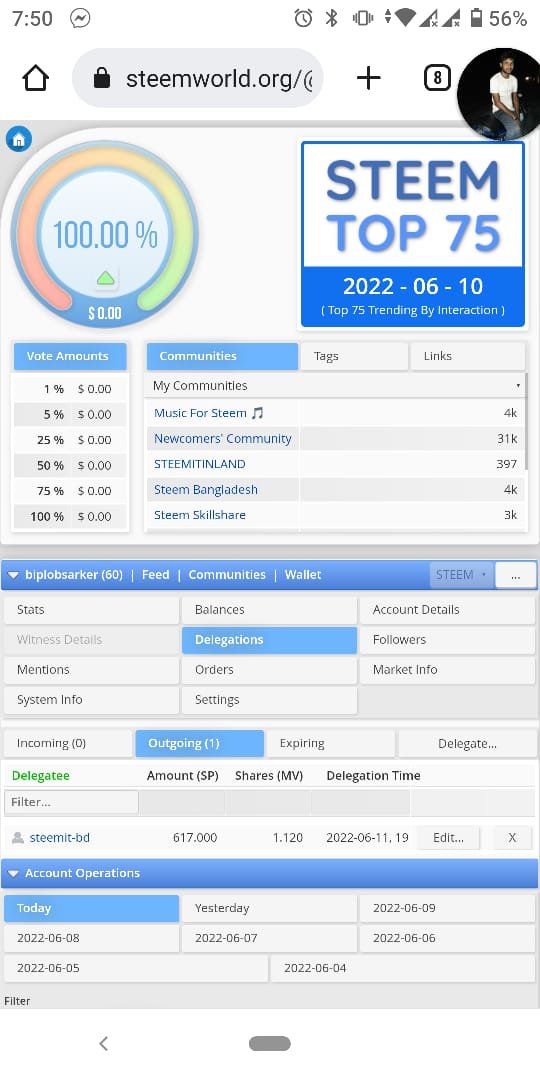Open the Communities link in account header
540x1080 pixels.
coord(227,574)
